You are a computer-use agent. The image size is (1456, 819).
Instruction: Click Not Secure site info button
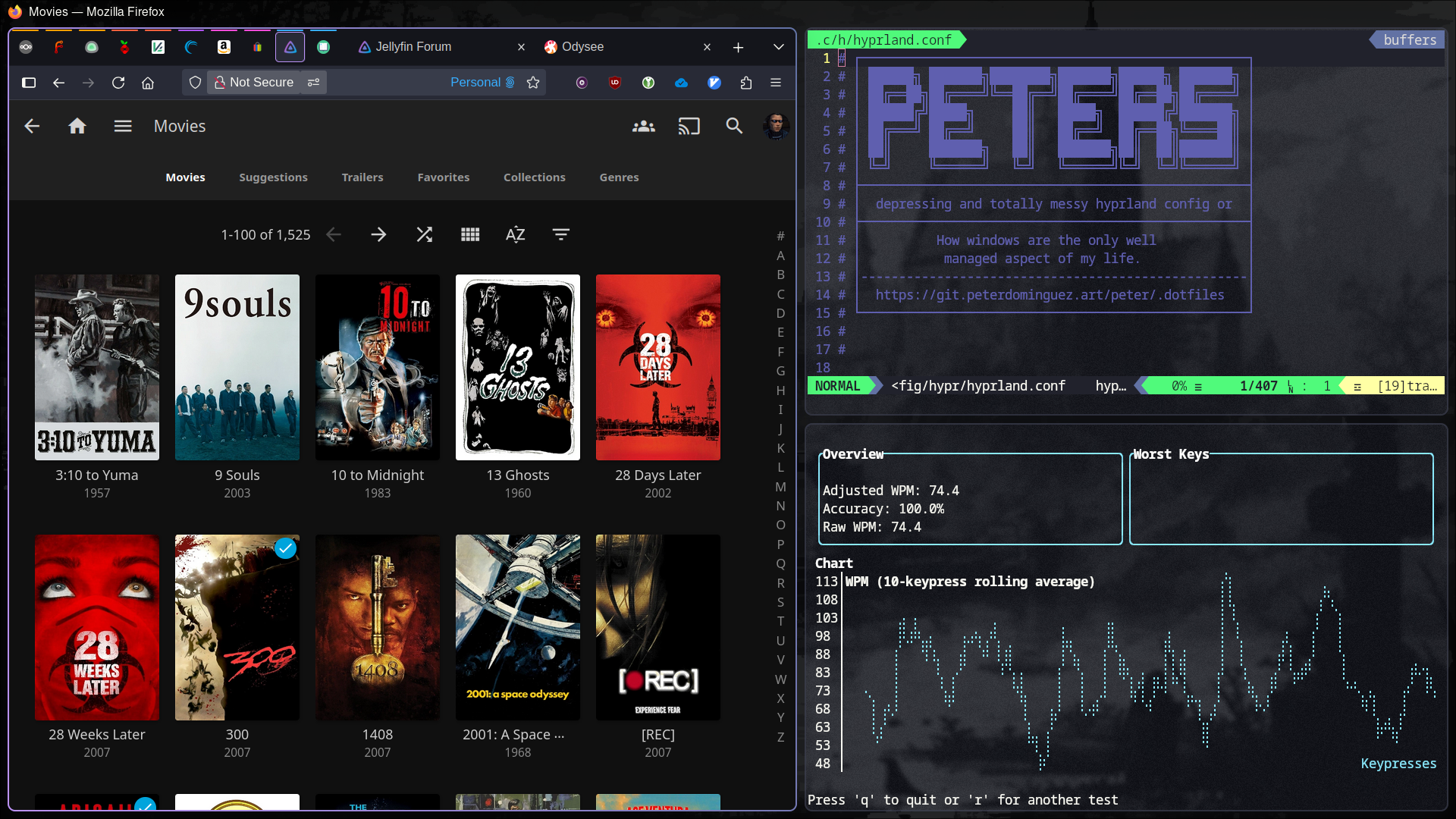click(255, 83)
